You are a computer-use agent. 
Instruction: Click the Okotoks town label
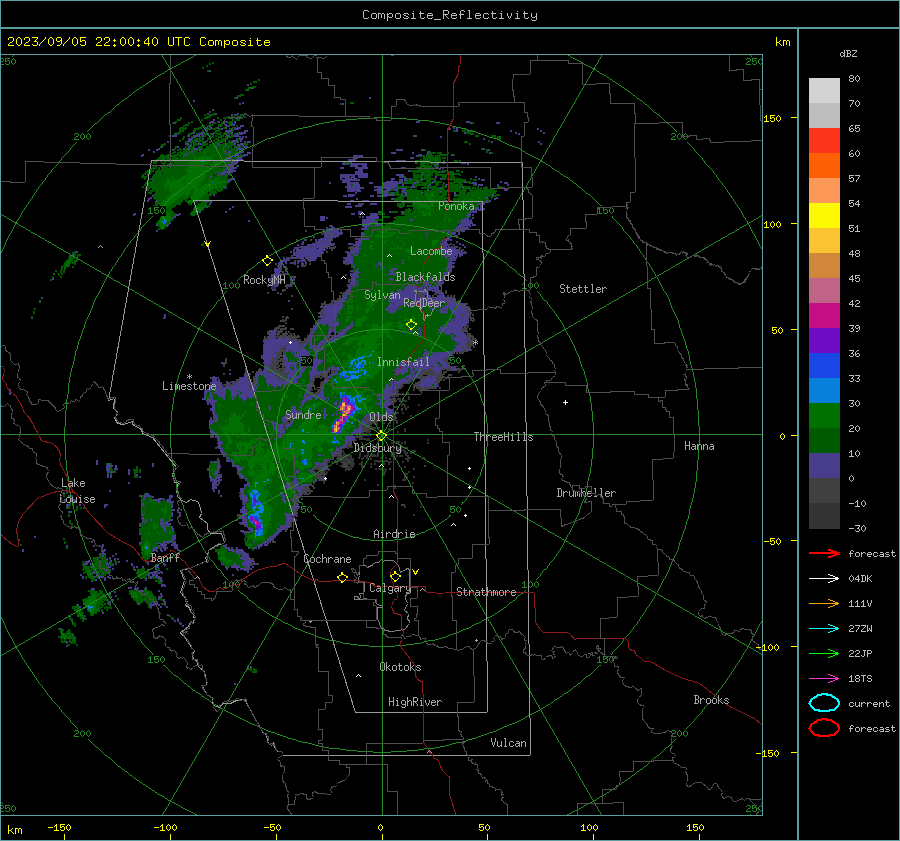click(400, 667)
